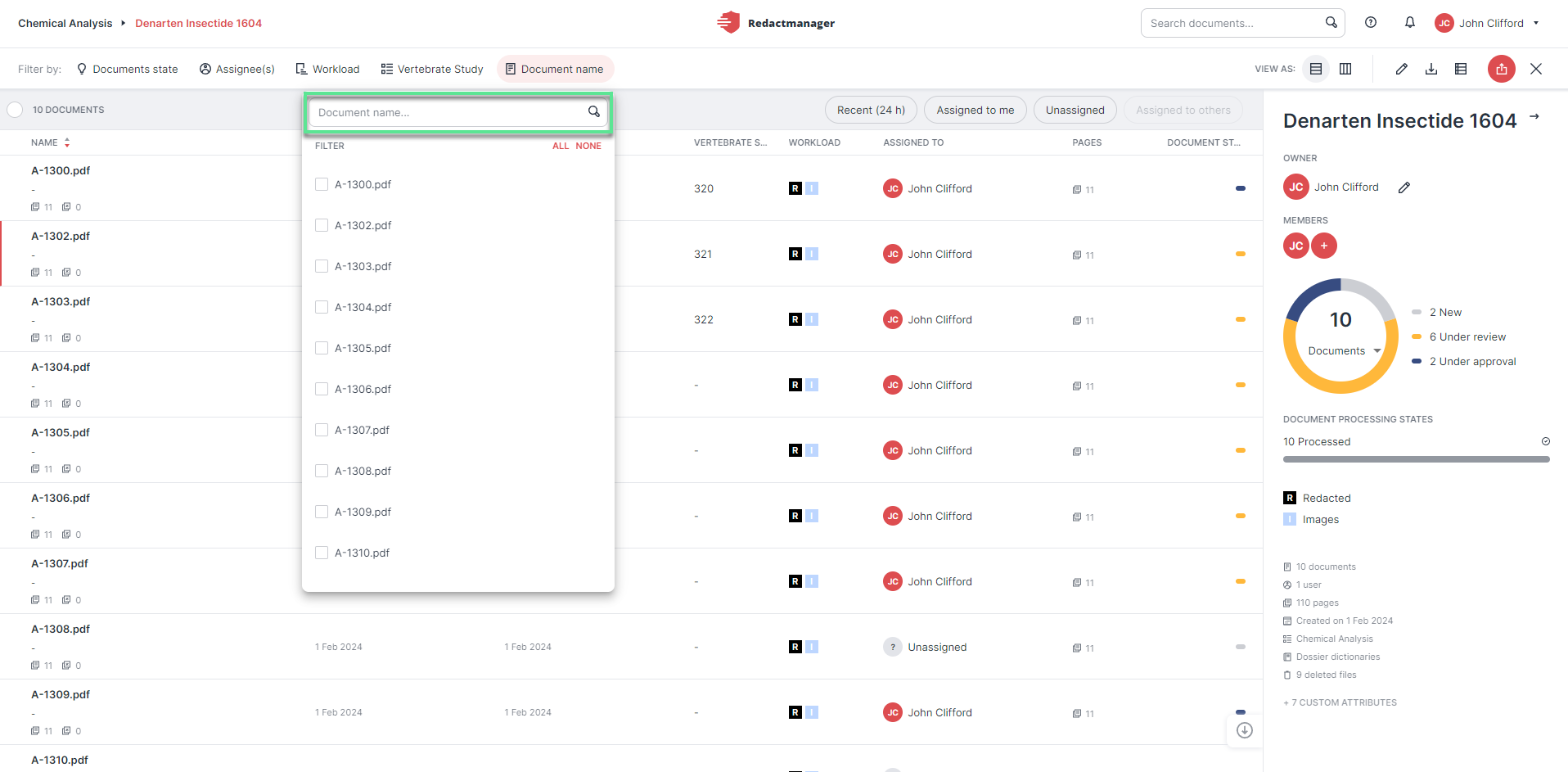The height and width of the screenshot is (772, 1568).
Task: Open the Assignee(s) filter dropdown
Action: pyautogui.click(x=237, y=69)
